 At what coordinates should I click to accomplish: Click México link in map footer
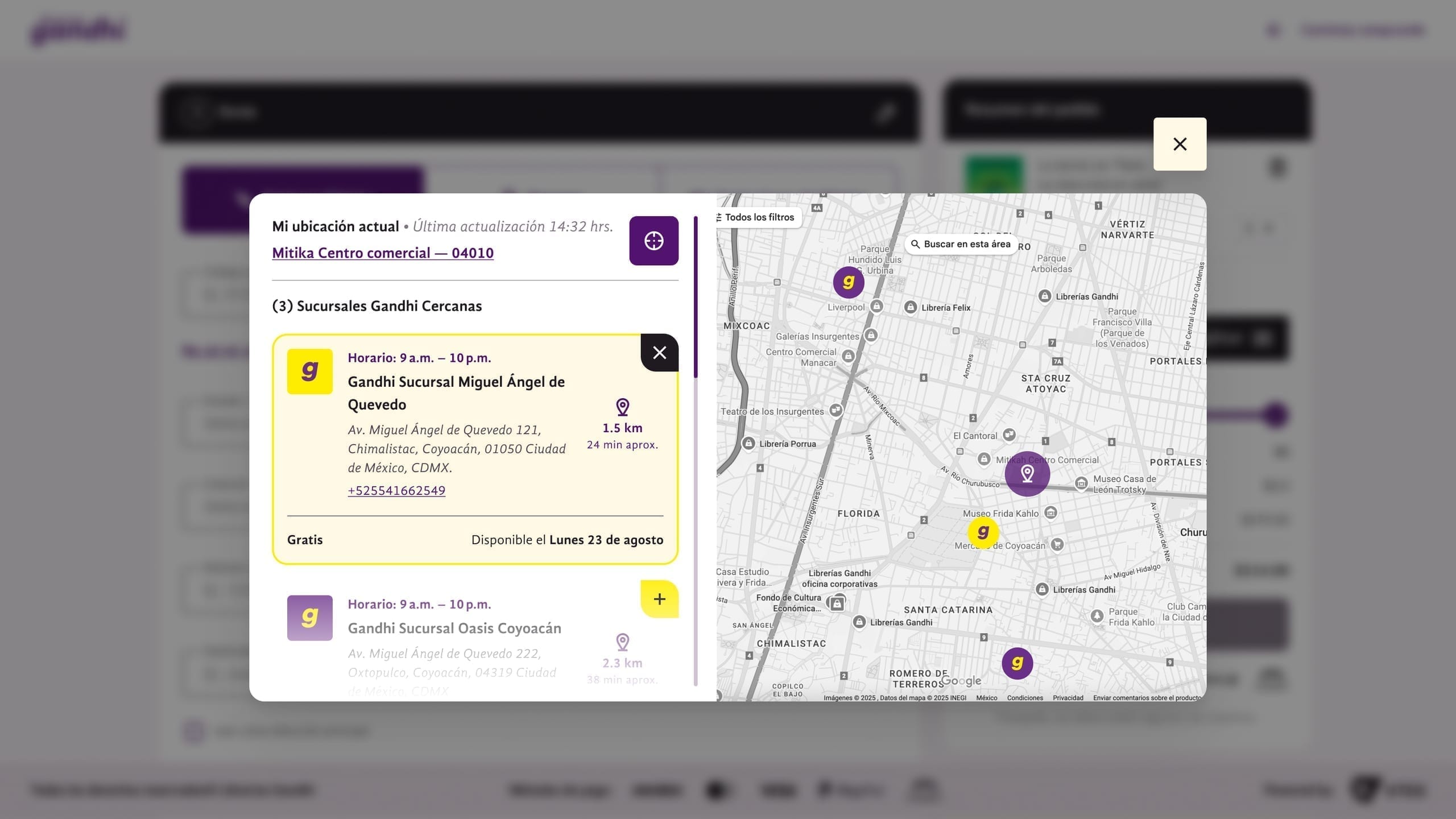click(x=986, y=698)
